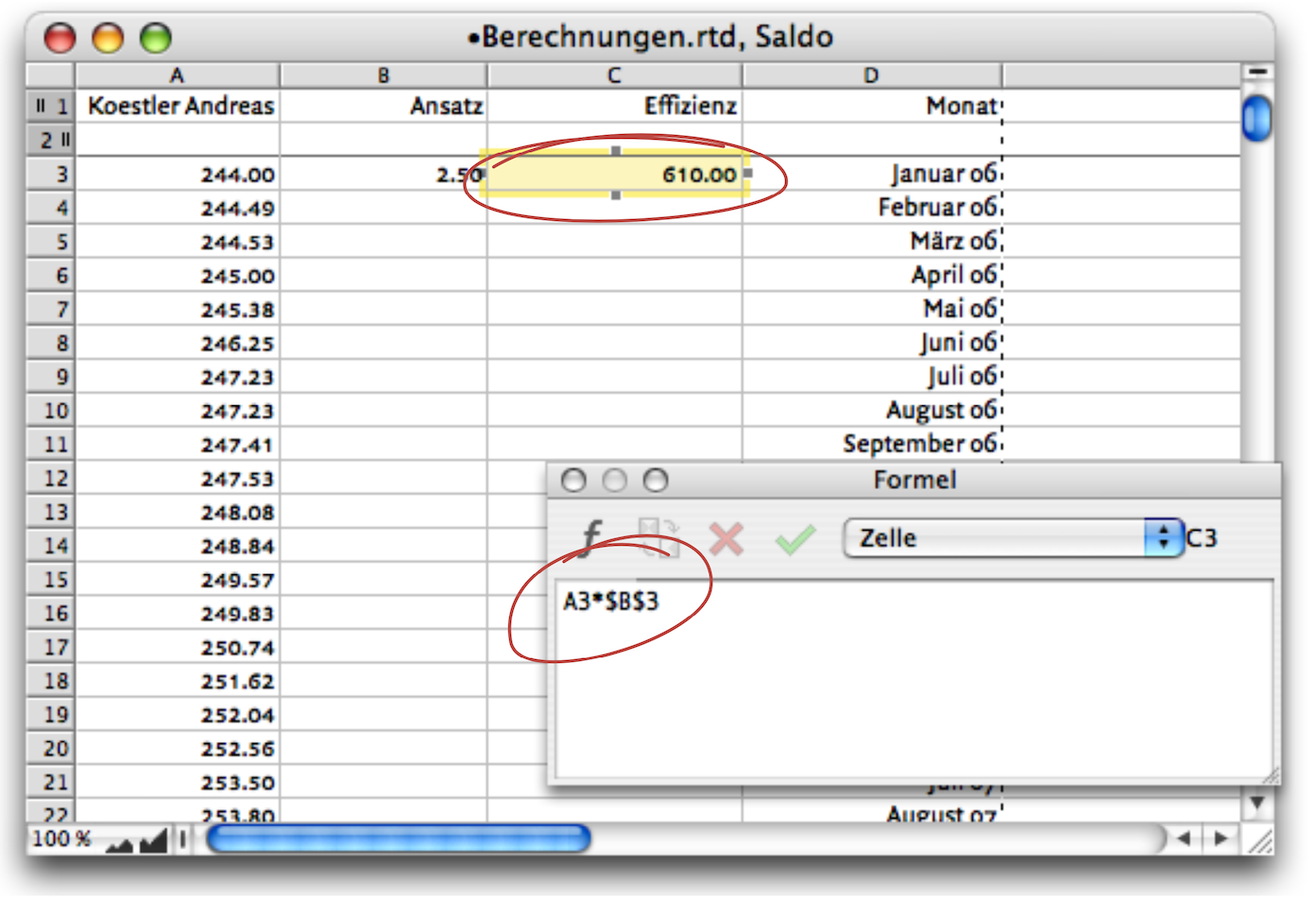
Task: Select cell containing Januar 06
Action: coord(871,174)
